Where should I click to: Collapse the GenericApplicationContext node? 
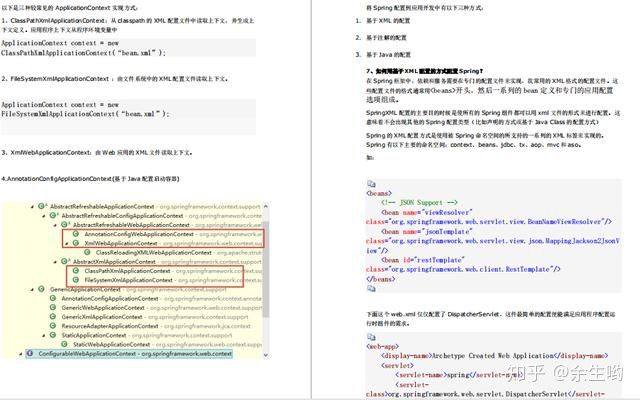(32, 290)
